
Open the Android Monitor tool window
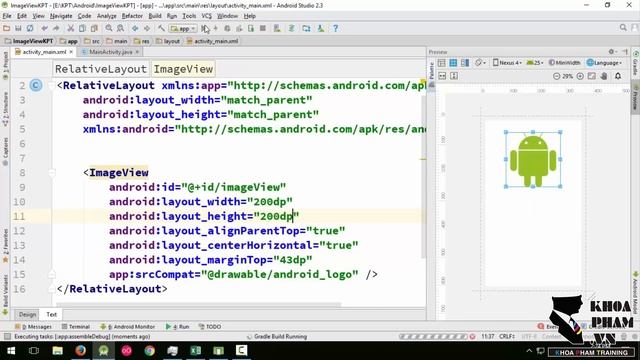pos(128,327)
